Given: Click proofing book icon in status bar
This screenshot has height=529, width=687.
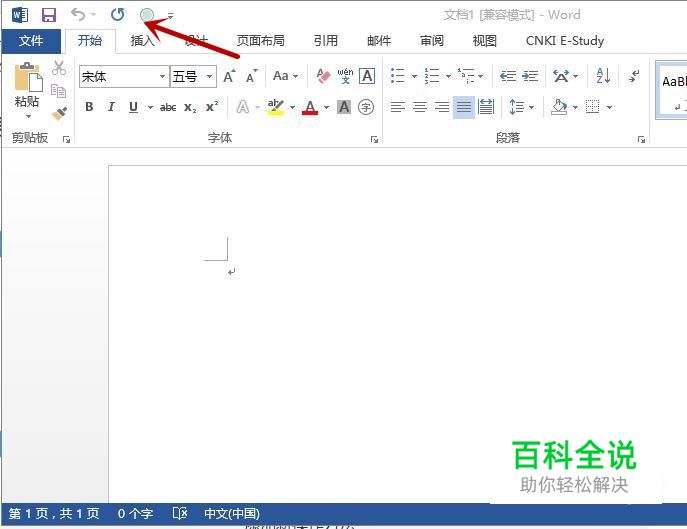Looking at the screenshot, I should 180,513.
